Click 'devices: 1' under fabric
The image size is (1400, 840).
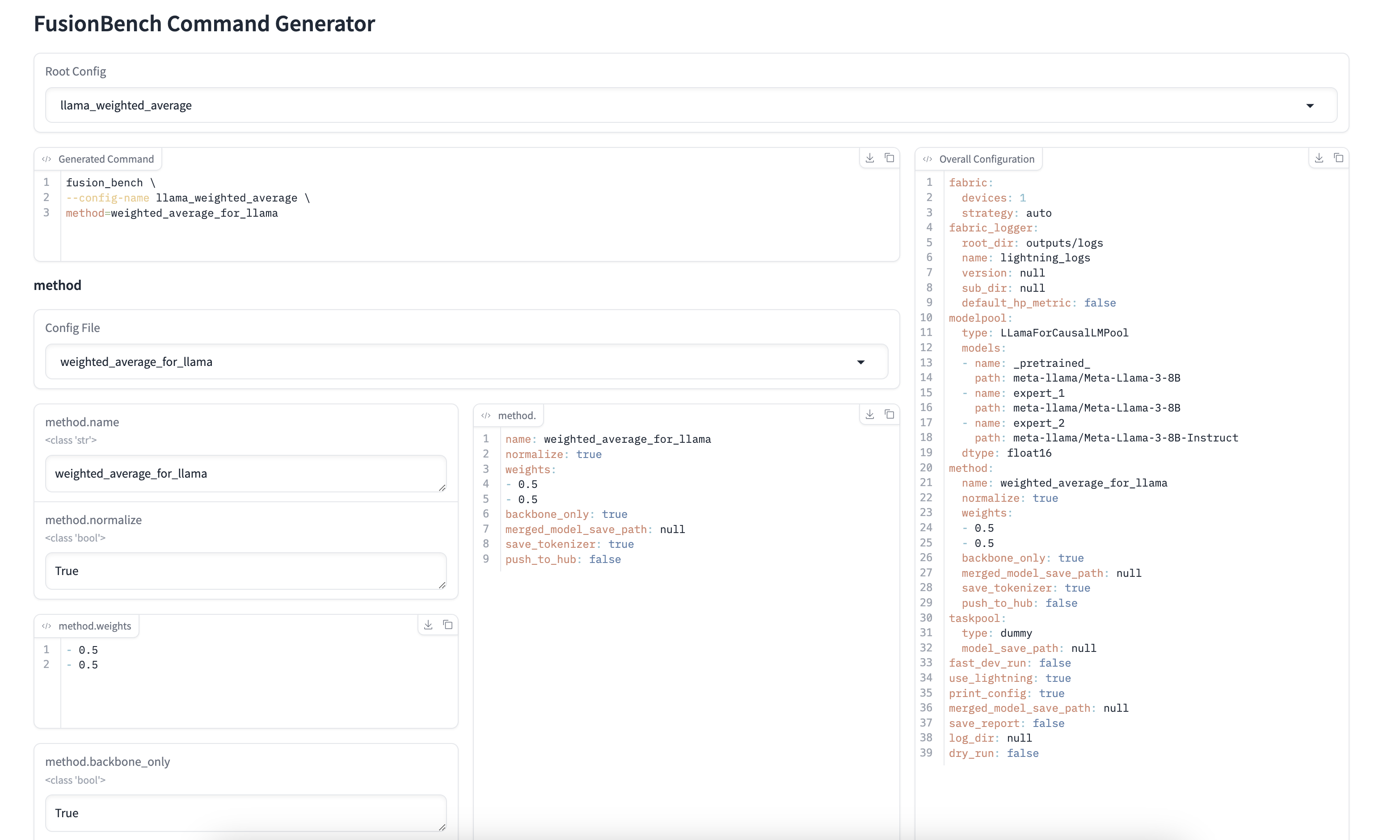pos(994,197)
